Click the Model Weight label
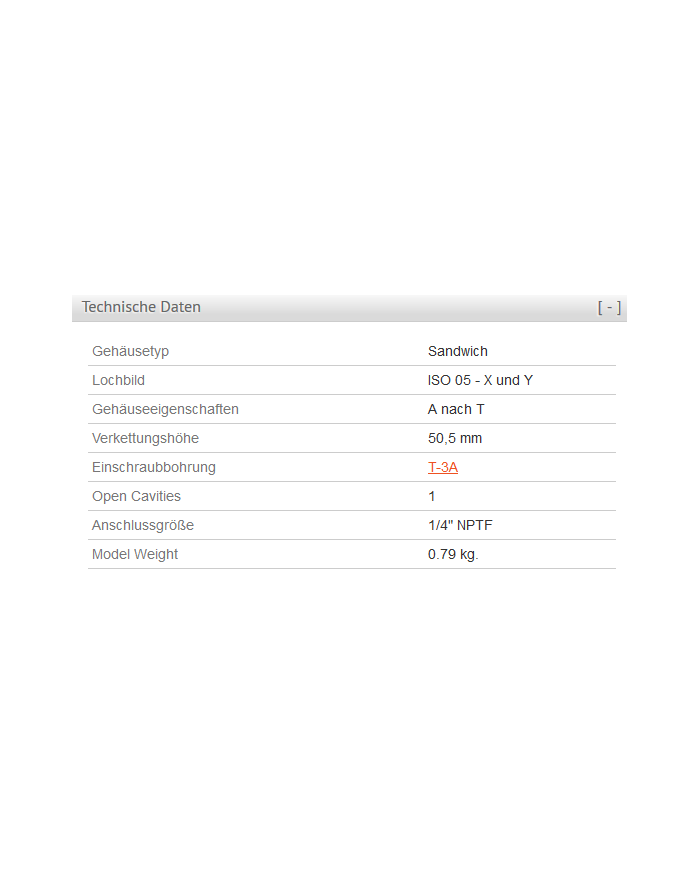700x869 pixels. 135,554
